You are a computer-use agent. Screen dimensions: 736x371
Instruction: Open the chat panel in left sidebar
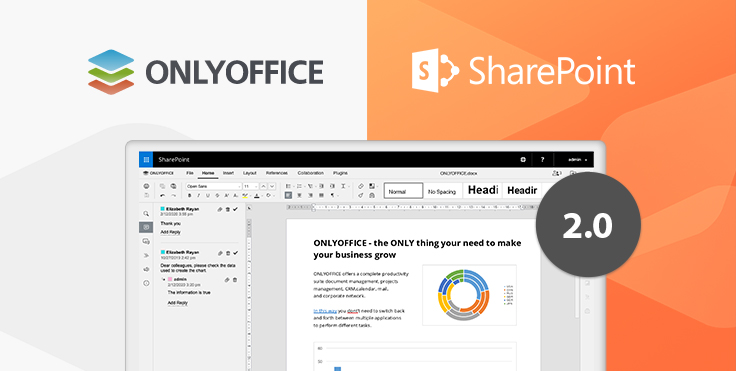[146, 241]
